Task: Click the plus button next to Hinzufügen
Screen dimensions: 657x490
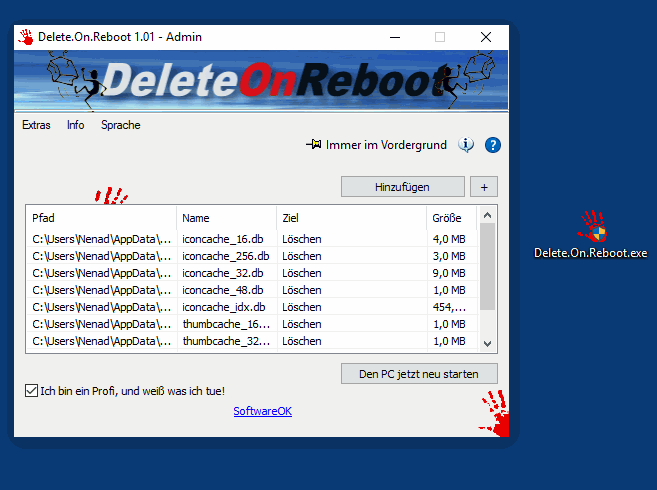Action: point(484,187)
